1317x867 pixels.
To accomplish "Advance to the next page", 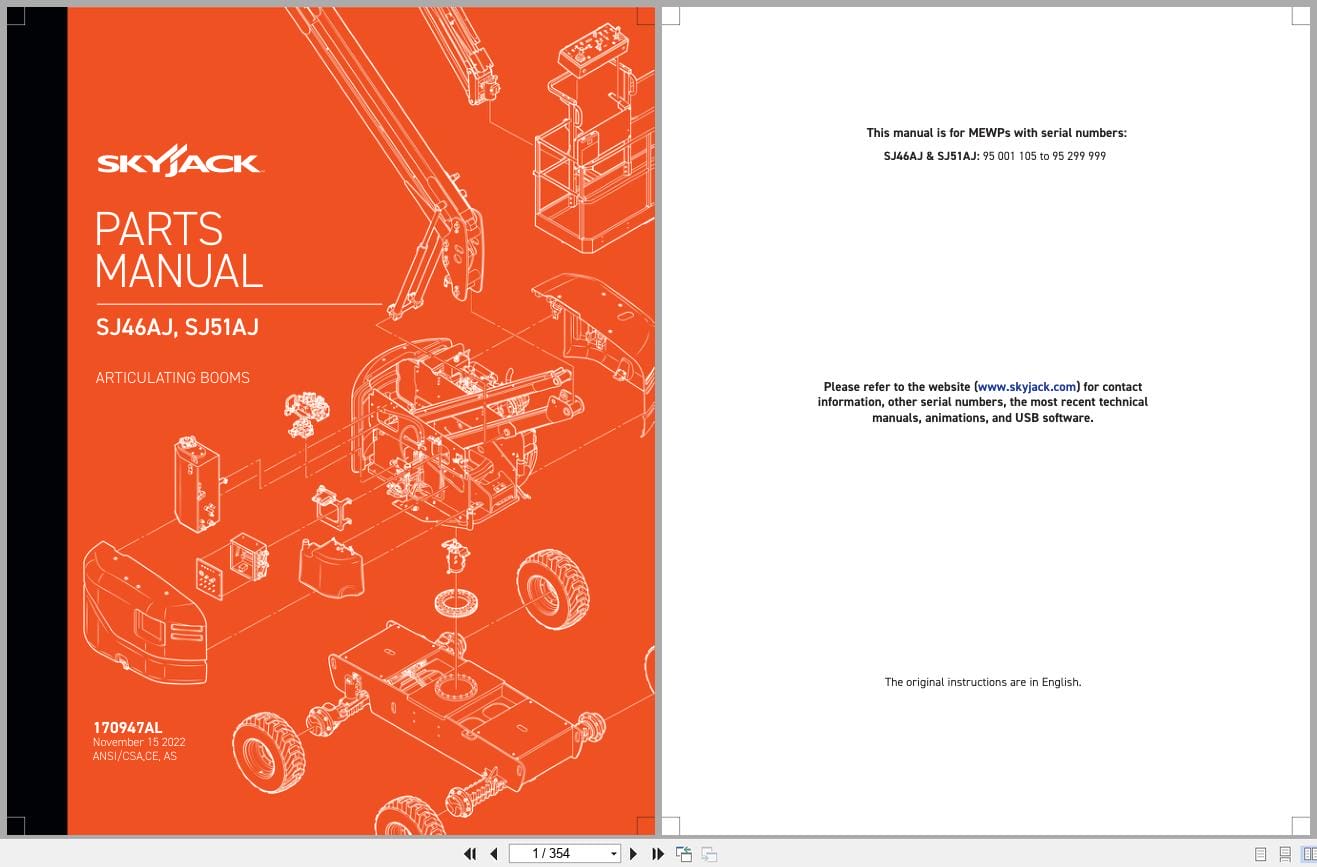I will tap(633, 854).
